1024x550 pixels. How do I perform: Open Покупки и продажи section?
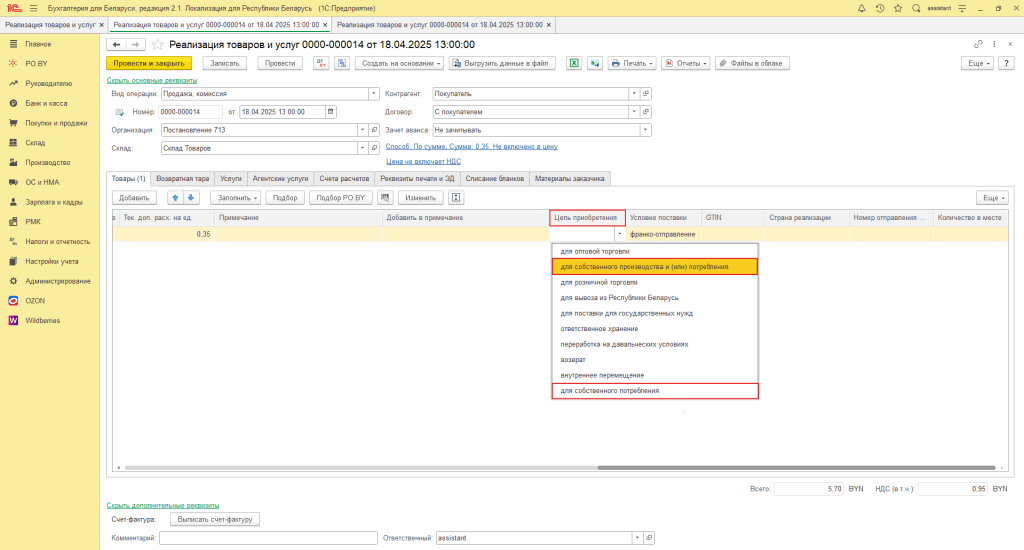click(56, 123)
